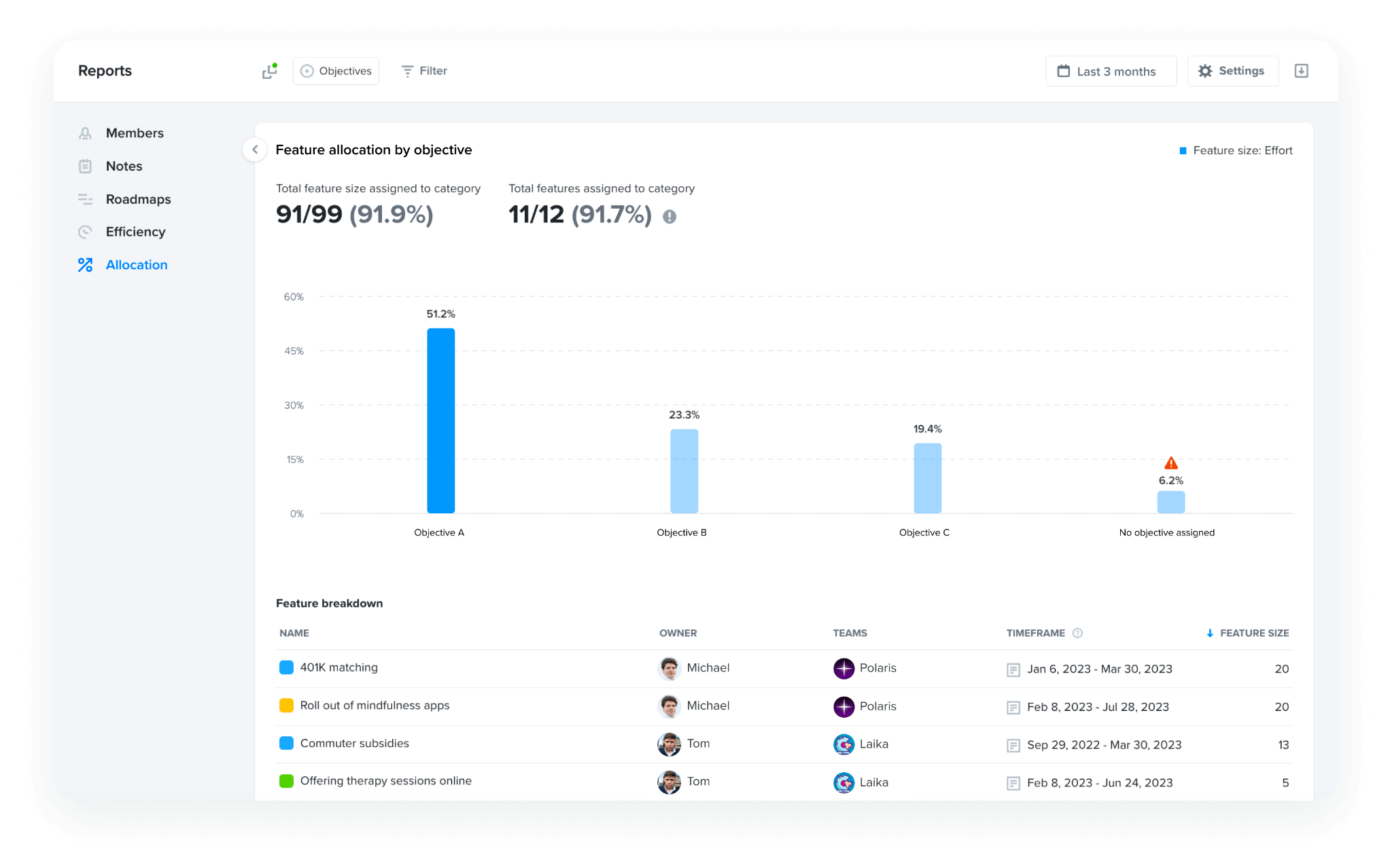Screen dimensions: 1392x868
Task: Open the Last 3 months date range picker
Action: coord(1111,71)
